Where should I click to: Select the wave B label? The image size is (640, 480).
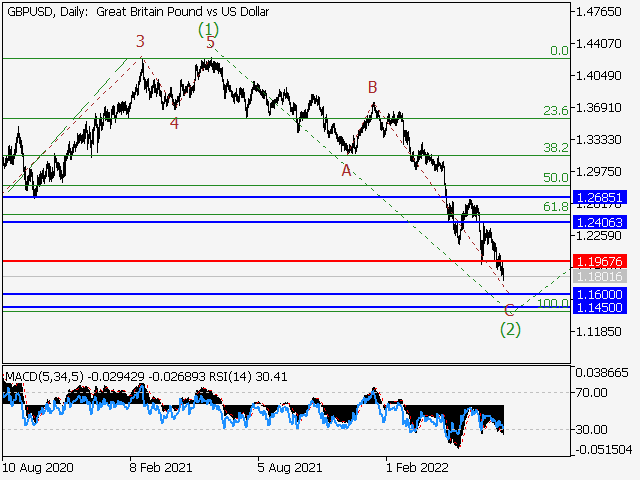pyautogui.click(x=372, y=87)
